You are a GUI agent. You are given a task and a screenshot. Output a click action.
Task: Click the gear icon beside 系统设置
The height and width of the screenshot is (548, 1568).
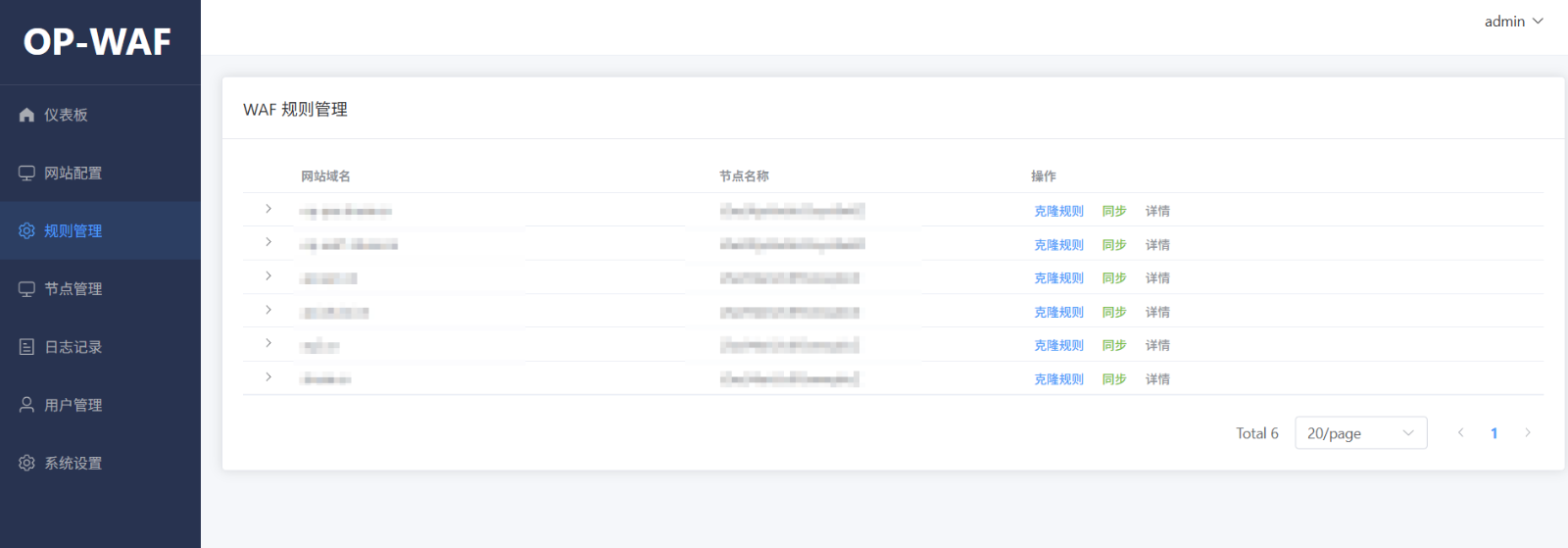[26, 463]
